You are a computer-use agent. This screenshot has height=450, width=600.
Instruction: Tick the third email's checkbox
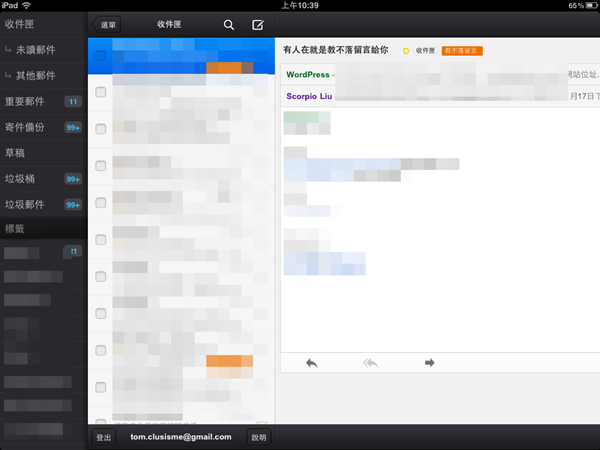(100, 128)
